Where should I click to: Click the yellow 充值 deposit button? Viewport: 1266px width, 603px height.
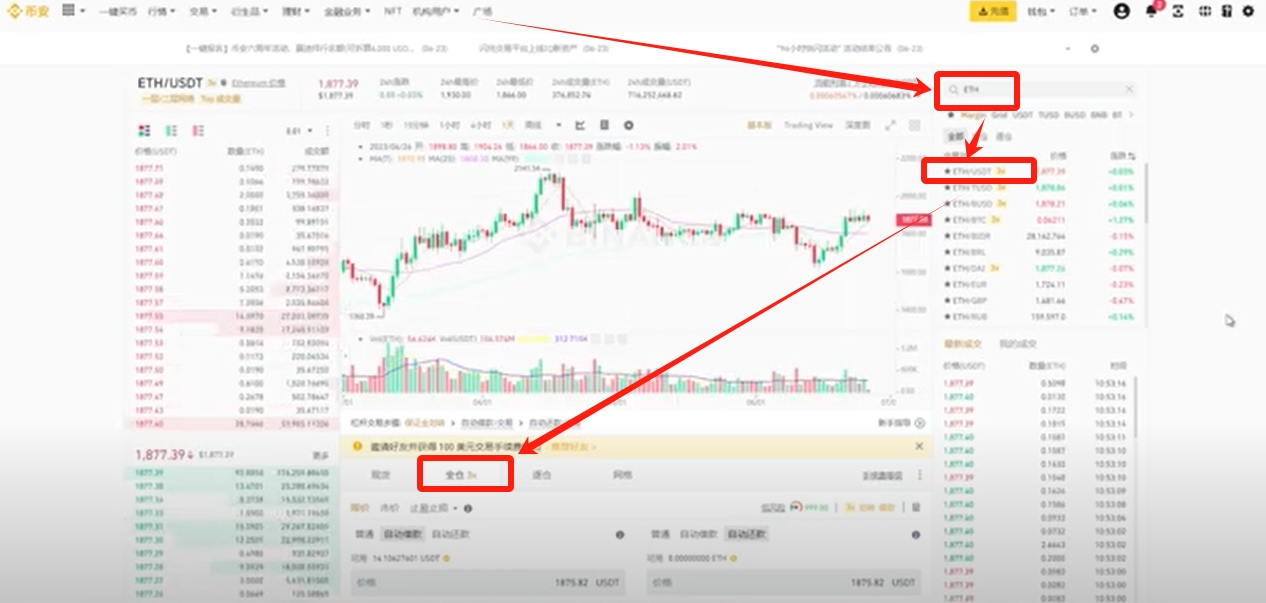click(992, 11)
